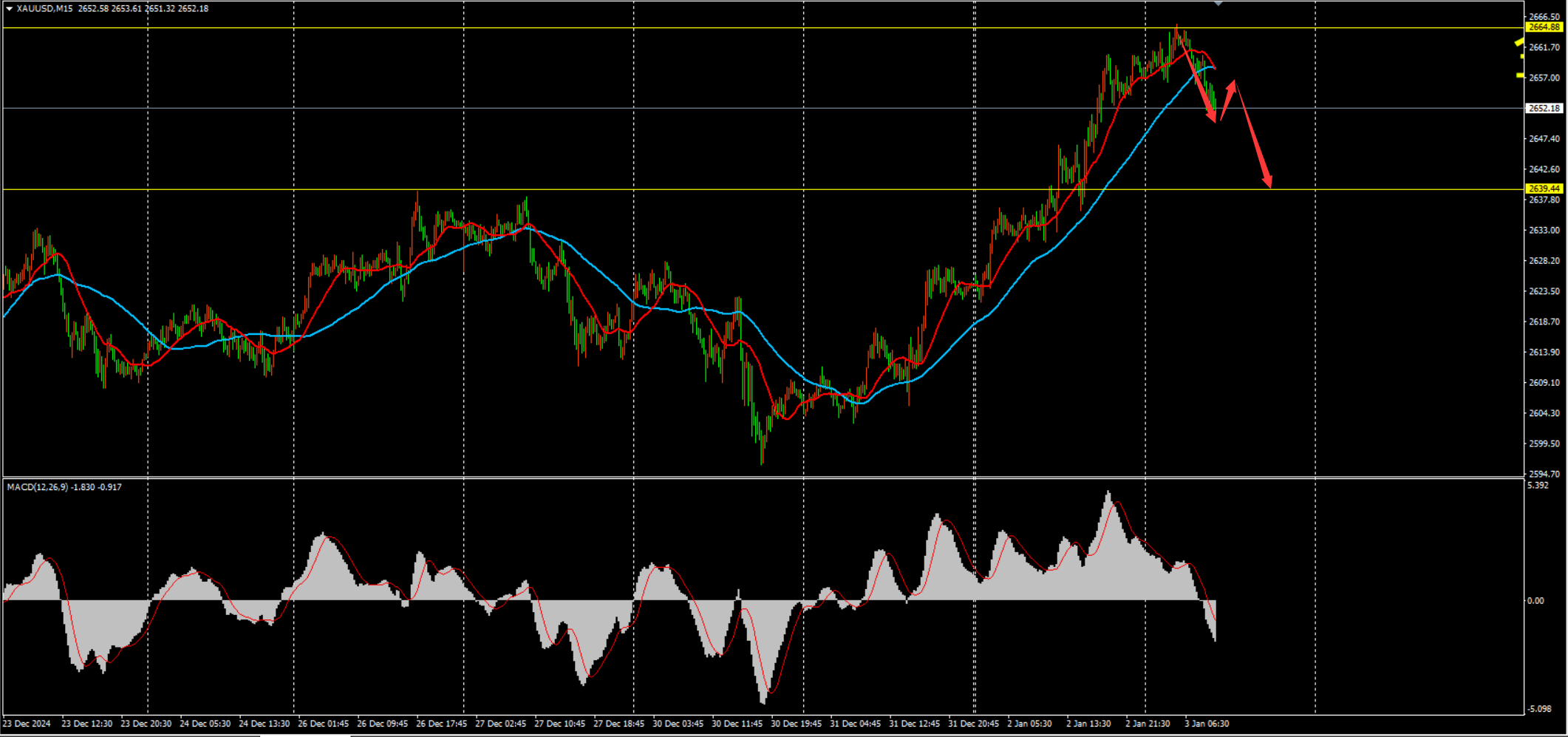Click the 2 Jan 05:30 time label
Screen dimensions: 1568x737
point(1030,724)
